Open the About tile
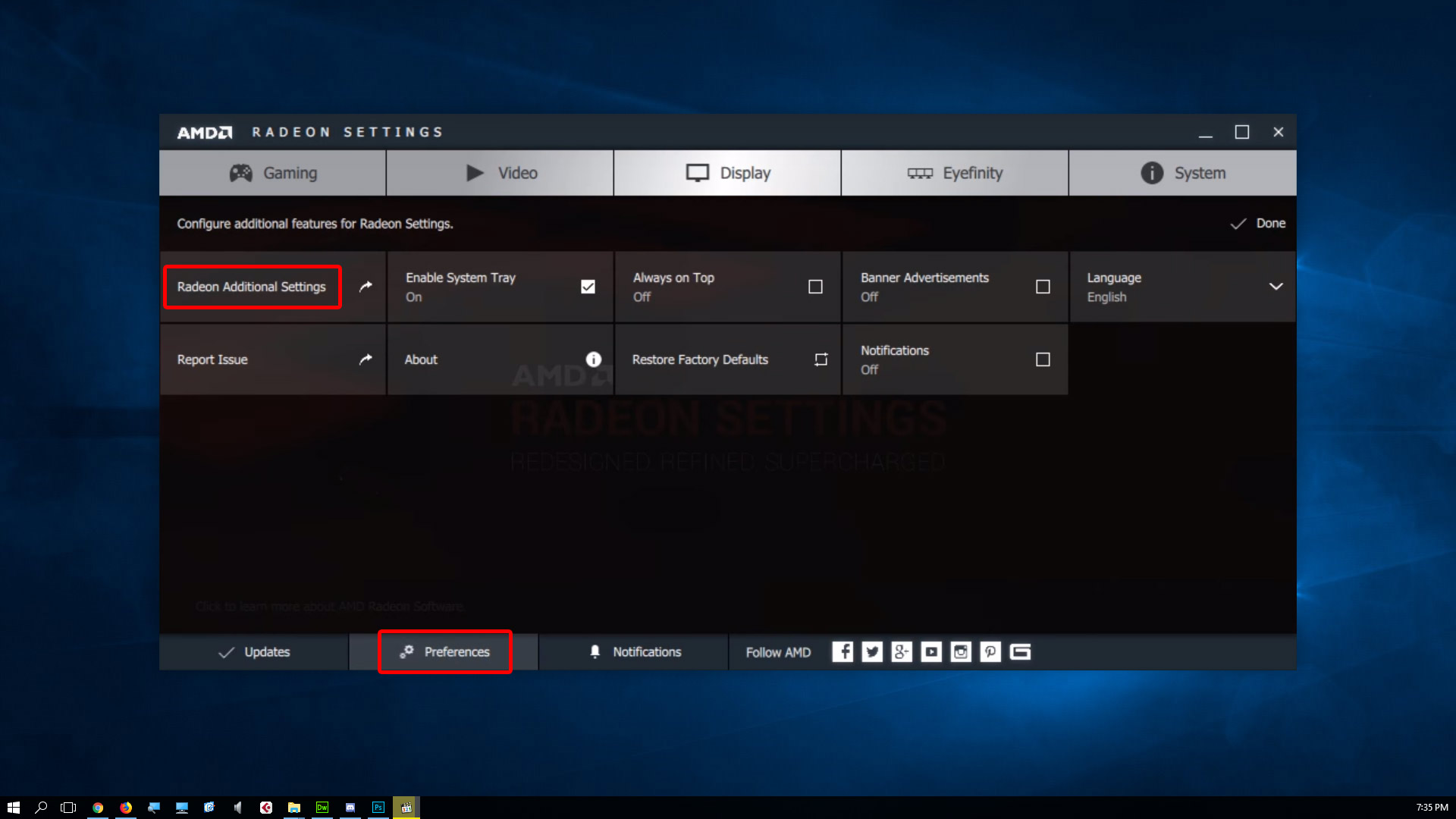The image size is (1456, 819). click(x=500, y=359)
